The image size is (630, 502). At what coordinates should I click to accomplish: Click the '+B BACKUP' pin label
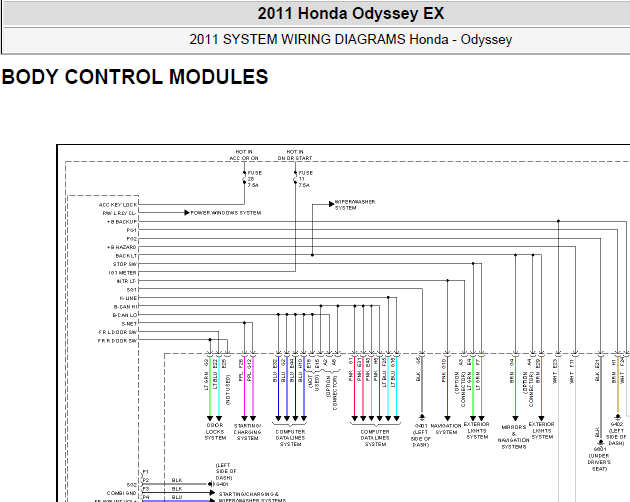click(x=122, y=221)
